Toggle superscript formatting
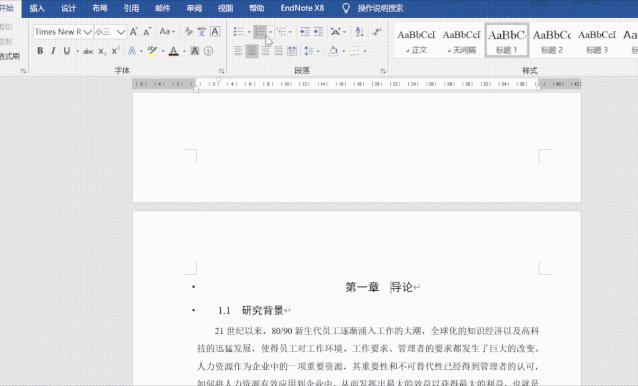Screen dimensions: 638x386 116,51
